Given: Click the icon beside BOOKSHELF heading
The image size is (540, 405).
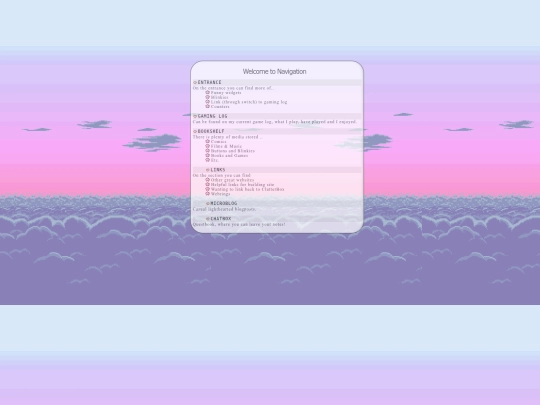Looking at the screenshot, I should 195,131.
